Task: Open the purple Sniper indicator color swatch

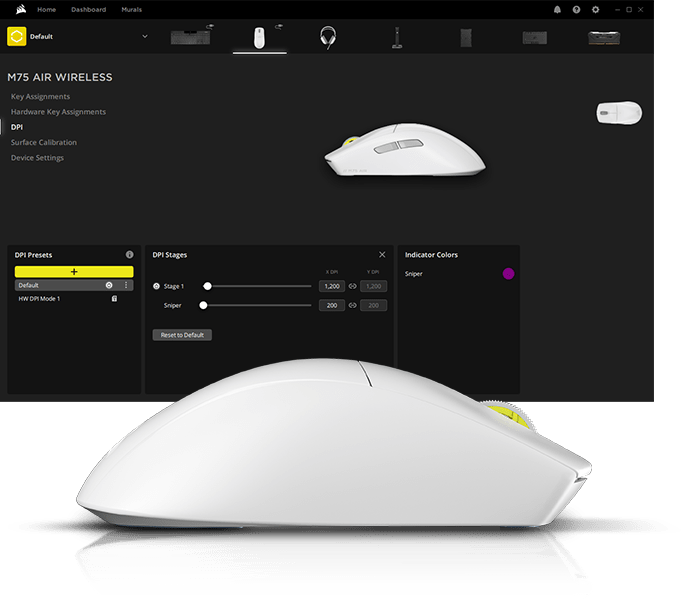Action: pos(508,274)
